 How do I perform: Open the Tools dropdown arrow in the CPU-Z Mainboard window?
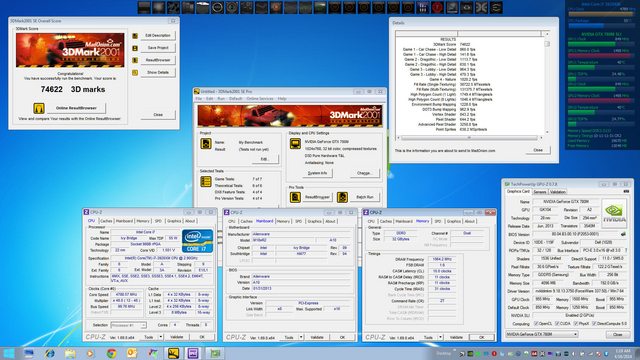(301, 337)
